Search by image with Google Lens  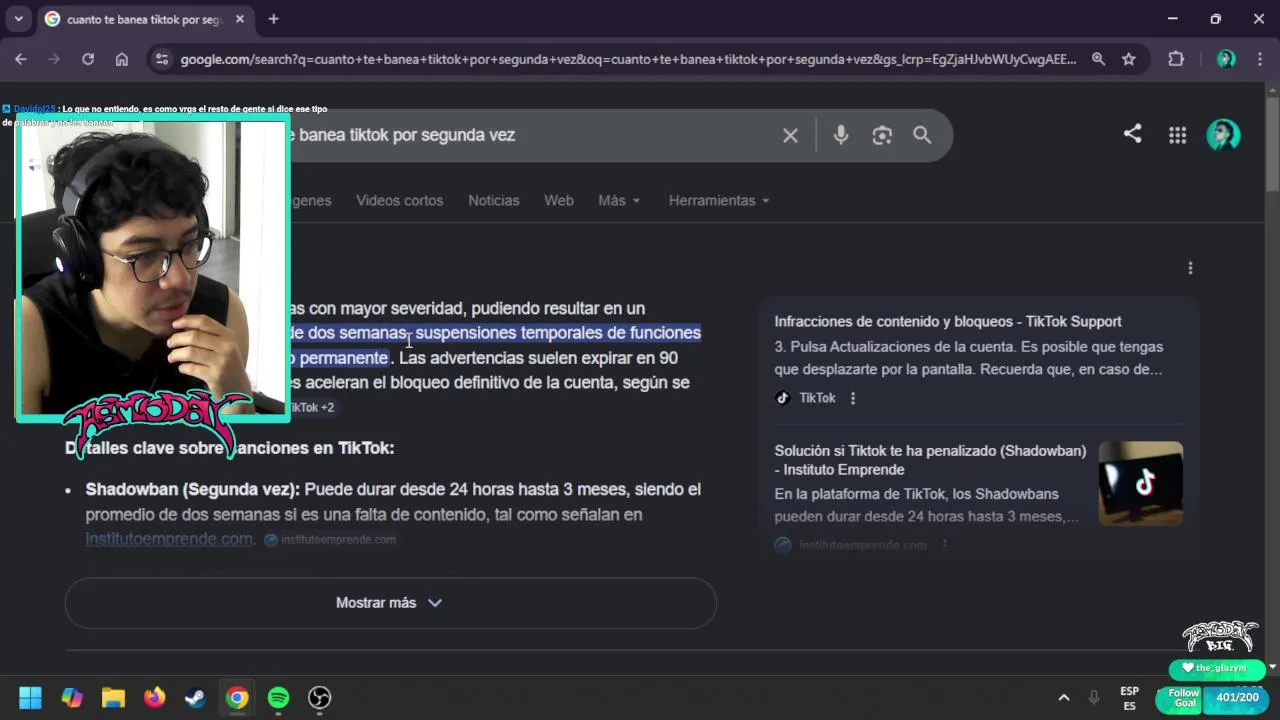tap(882, 135)
